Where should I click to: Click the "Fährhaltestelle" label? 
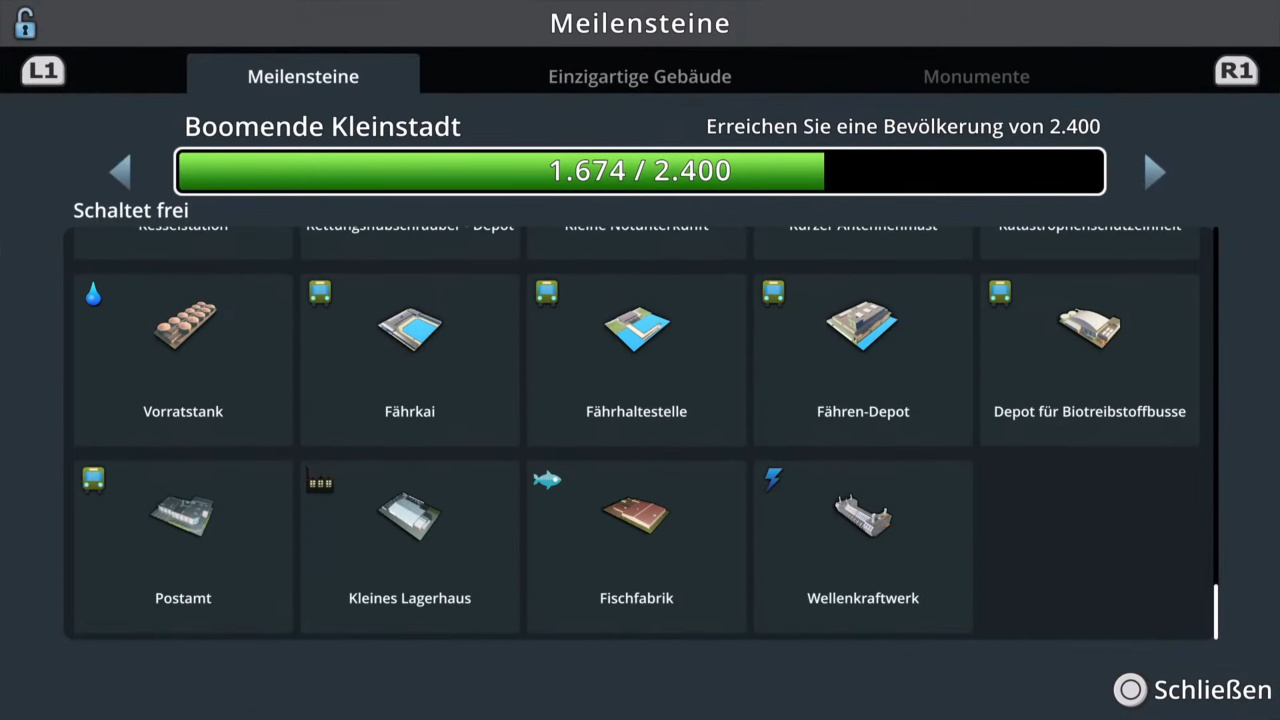(637, 411)
